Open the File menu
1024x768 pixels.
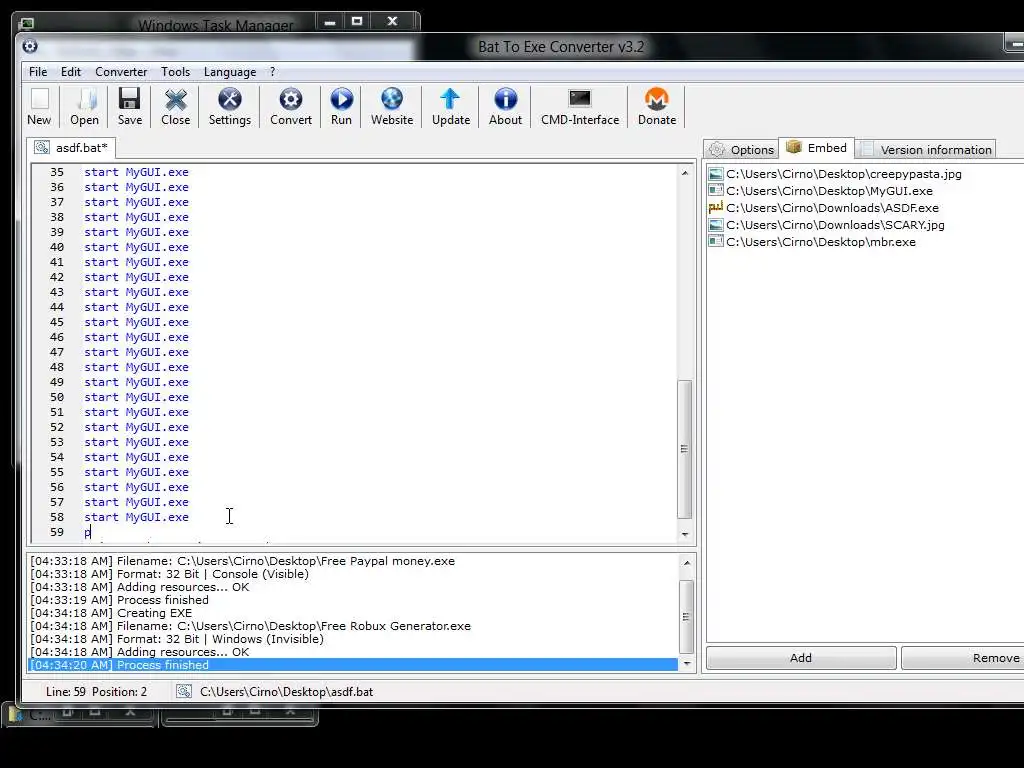coord(38,72)
